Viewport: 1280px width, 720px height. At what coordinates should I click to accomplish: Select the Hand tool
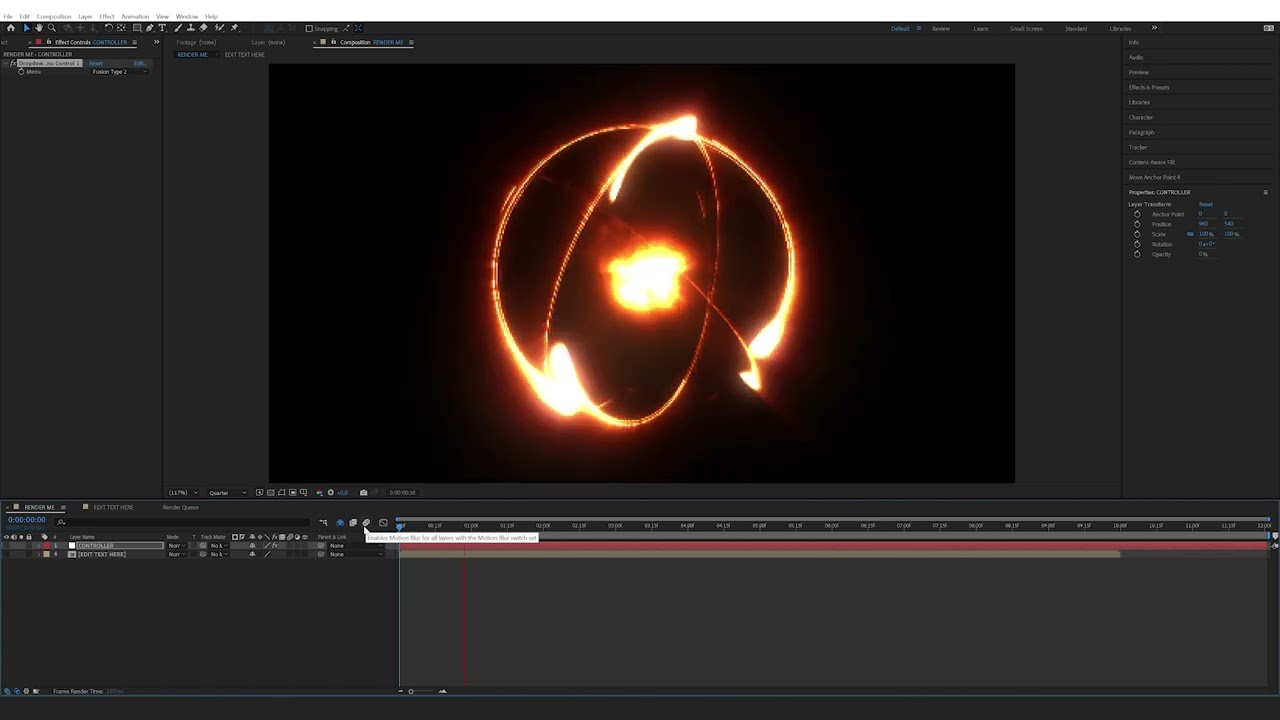pyautogui.click(x=39, y=28)
